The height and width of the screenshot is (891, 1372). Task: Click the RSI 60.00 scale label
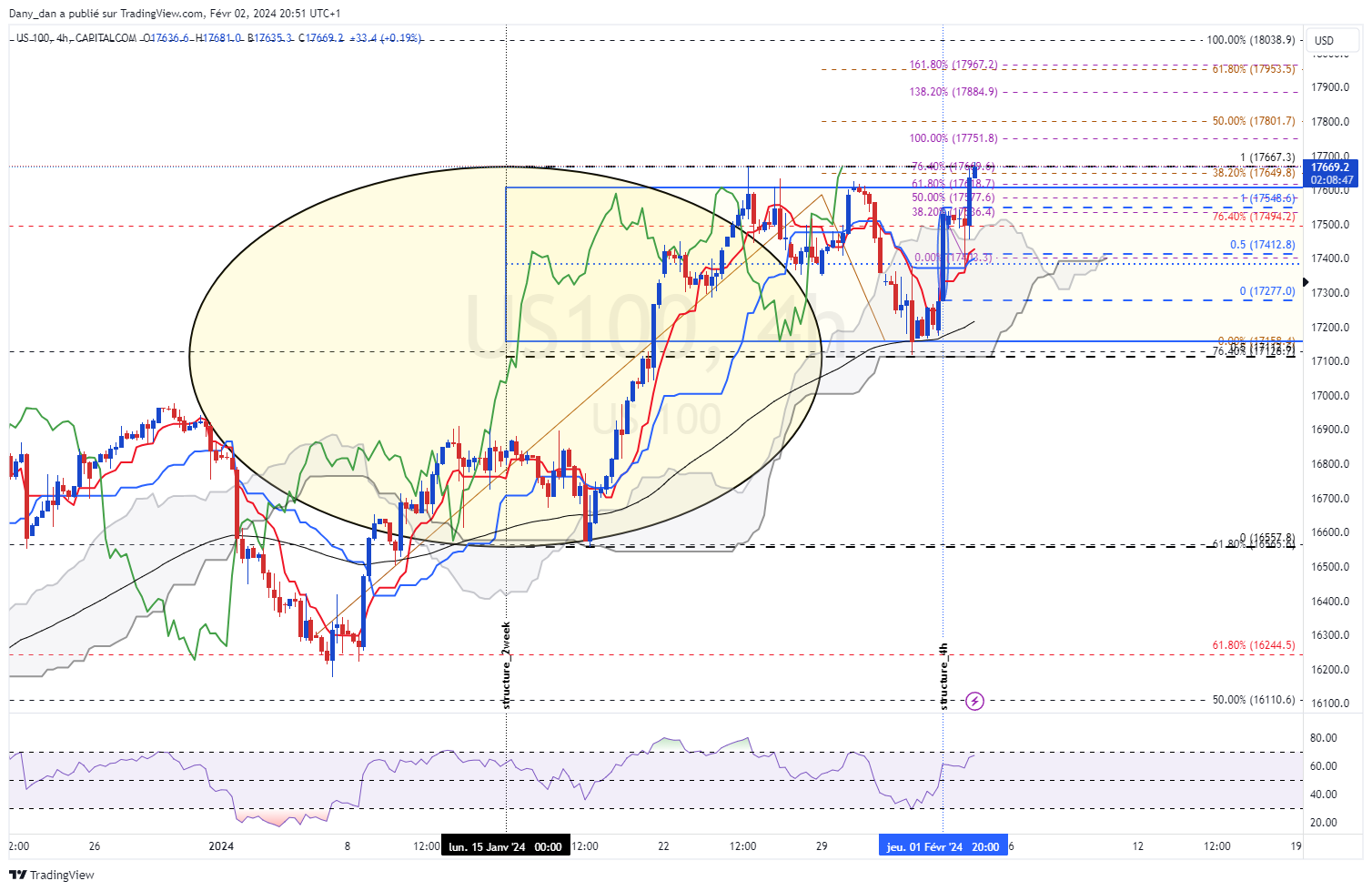1324,766
